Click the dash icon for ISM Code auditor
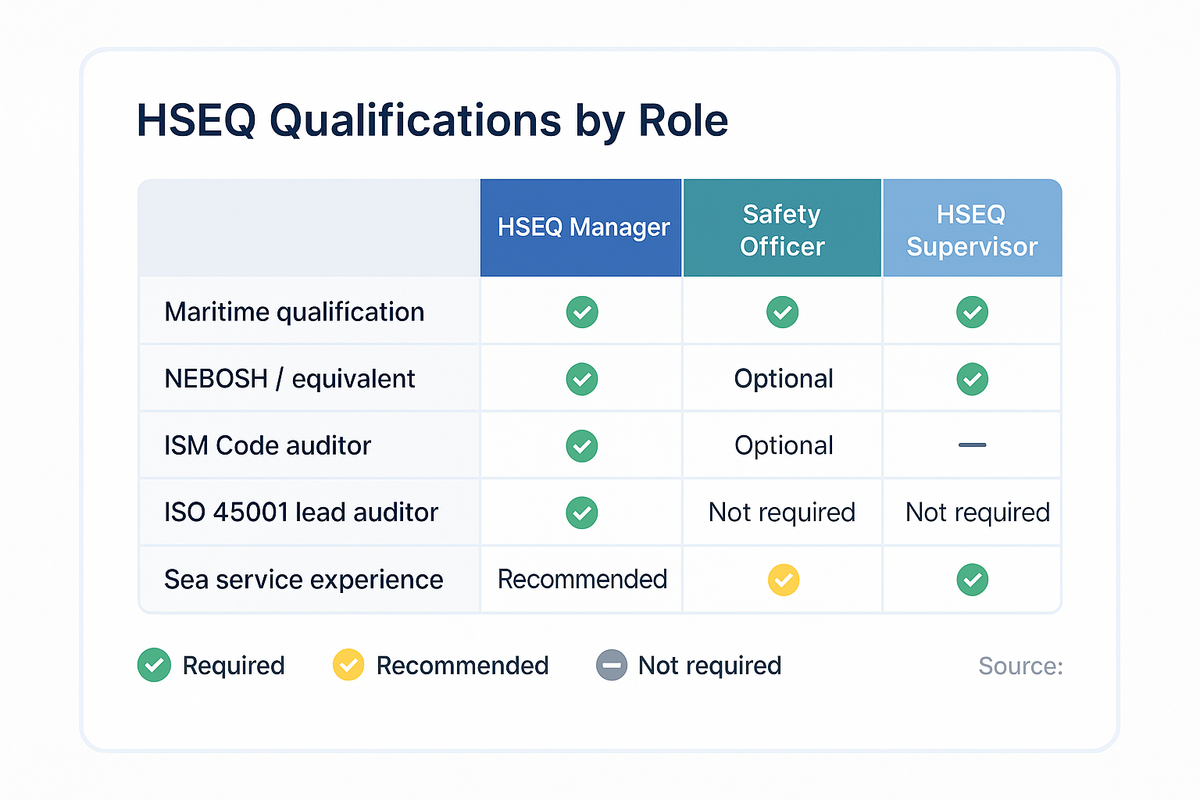Screen dimensions: 1200x800 [x=971, y=445]
